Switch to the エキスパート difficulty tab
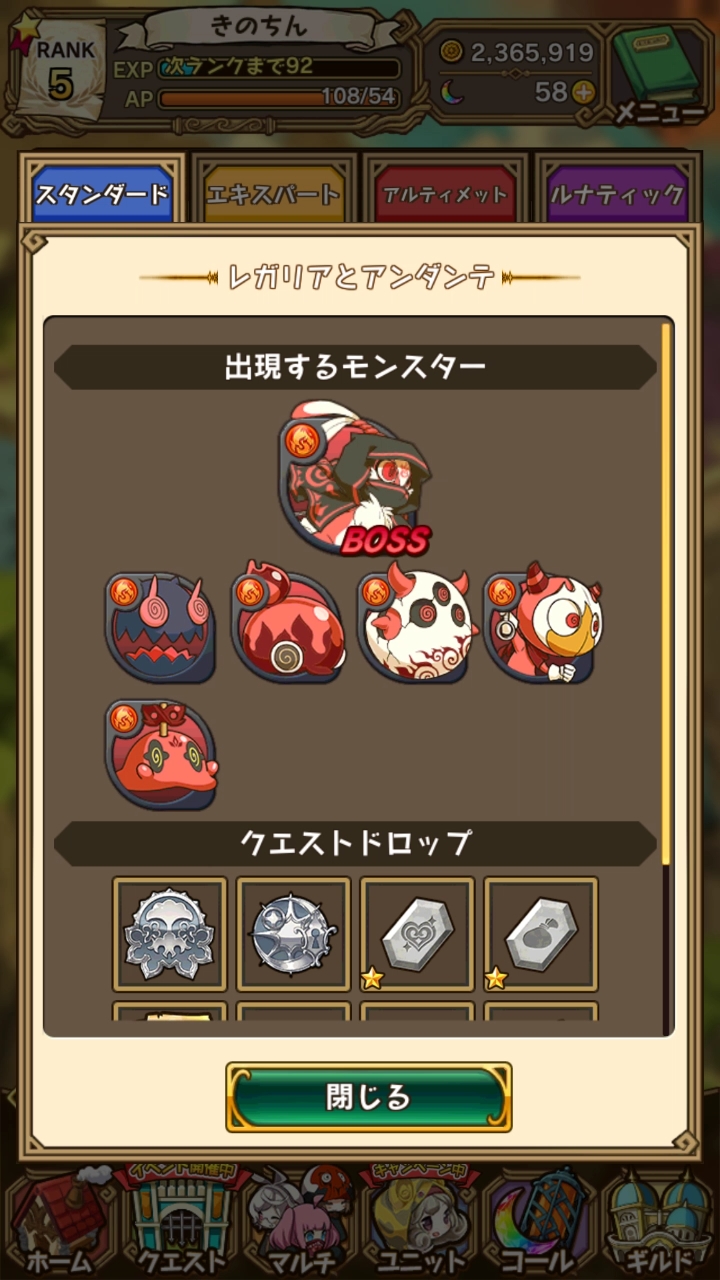The height and width of the screenshot is (1280, 720). 273,194
